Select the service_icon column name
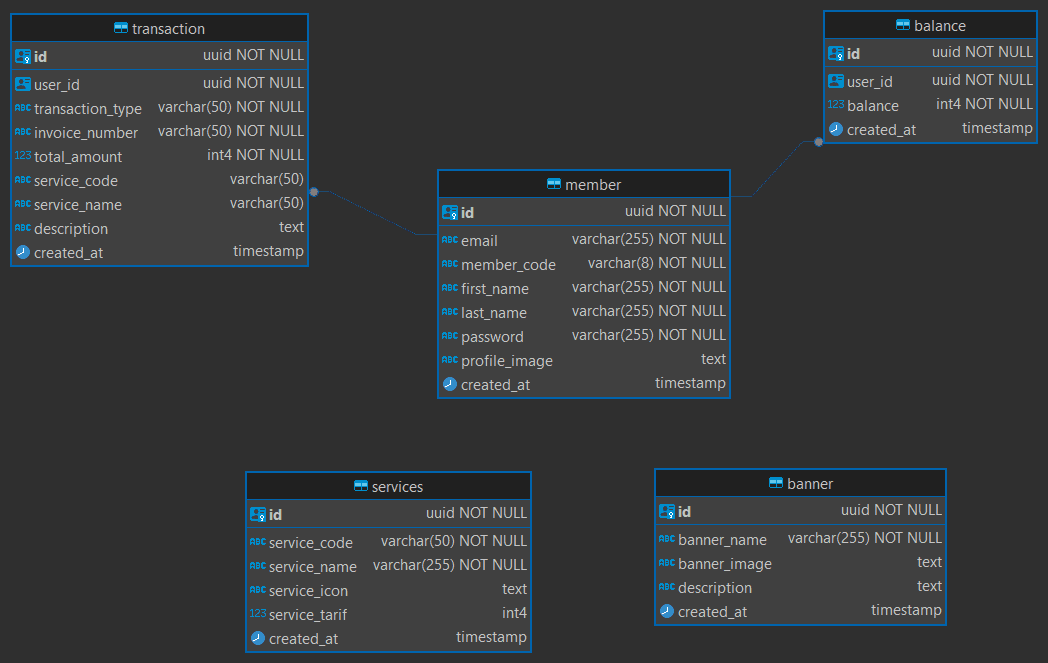The width and height of the screenshot is (1048, 663). click(x=308, y=591)
